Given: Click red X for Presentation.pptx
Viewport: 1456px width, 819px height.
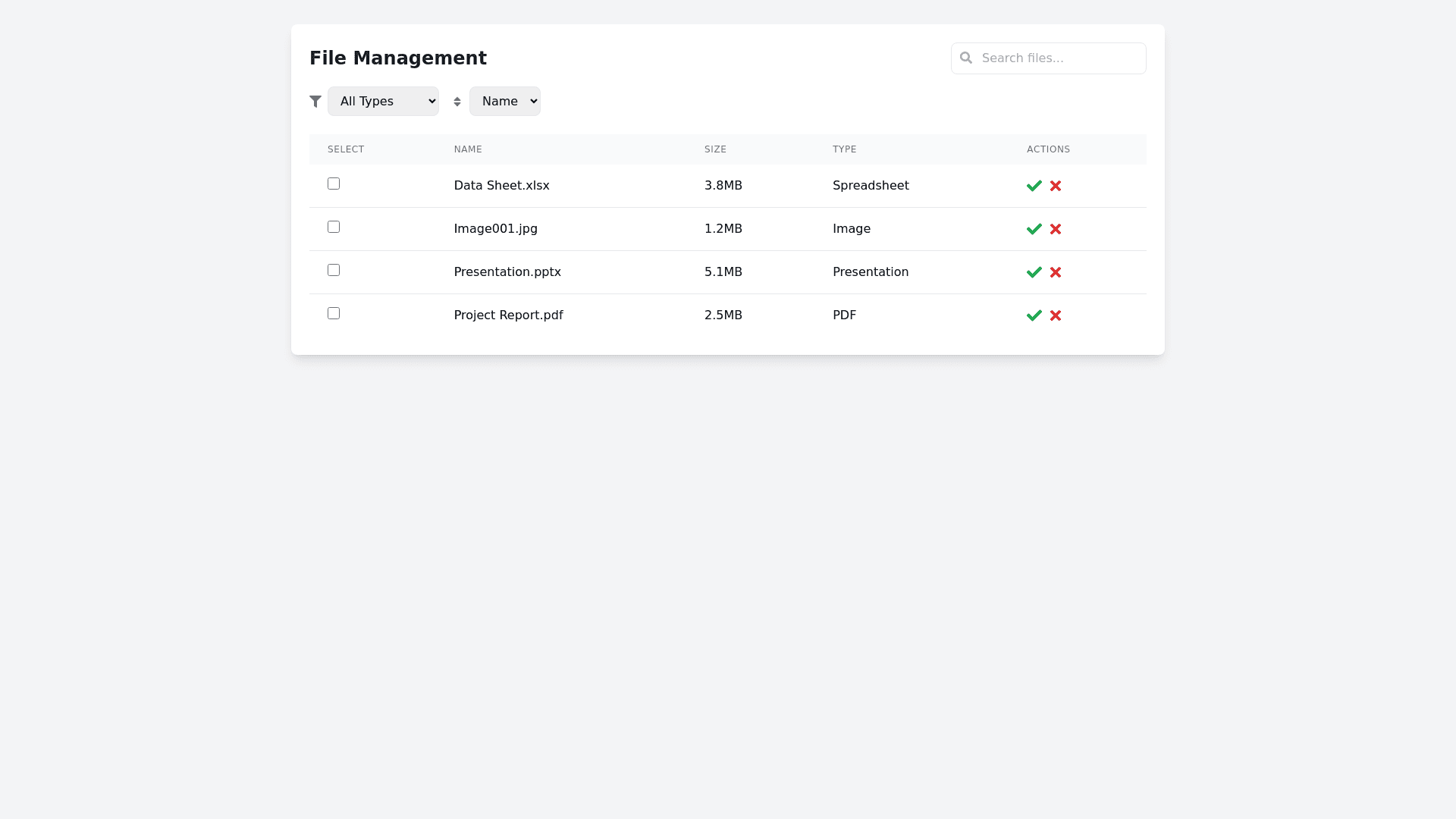Looking at the screenshot, I should click(x=1055, y=272).
